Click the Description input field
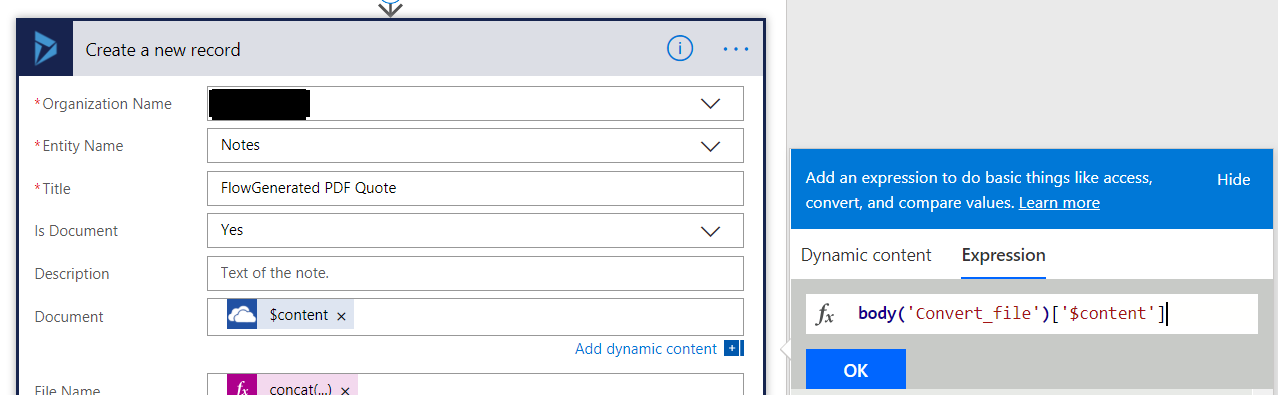The width and height of the screenshot is (1278, 395). 475,273
